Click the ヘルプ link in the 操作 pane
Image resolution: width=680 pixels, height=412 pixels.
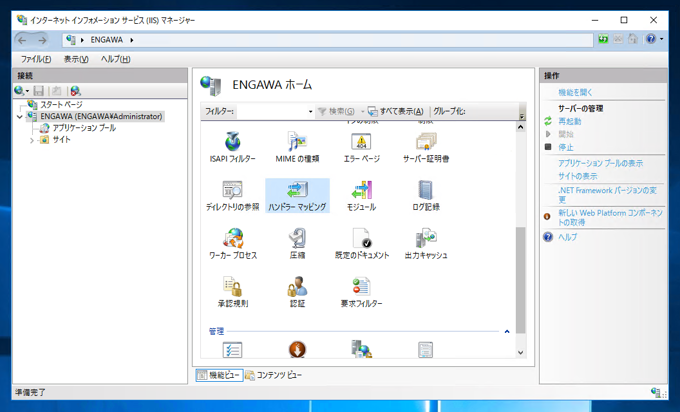[x=568, y=237]
